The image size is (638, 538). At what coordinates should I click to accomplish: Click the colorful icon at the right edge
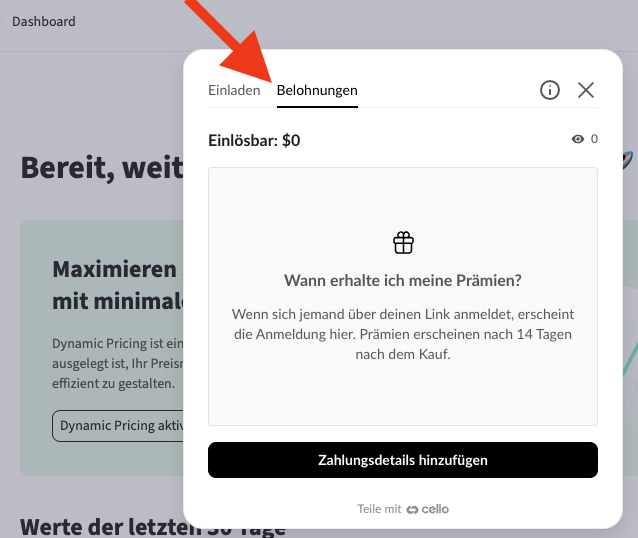tap(628, 160)
